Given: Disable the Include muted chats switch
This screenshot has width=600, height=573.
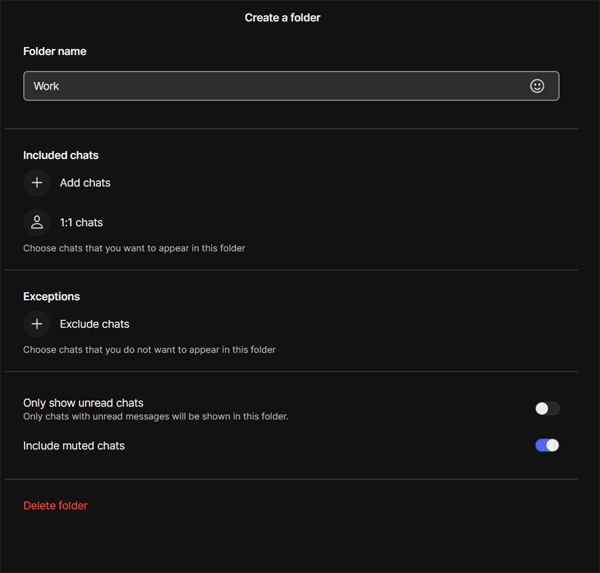Looking at the screenshot, I should tap(547, 445).
